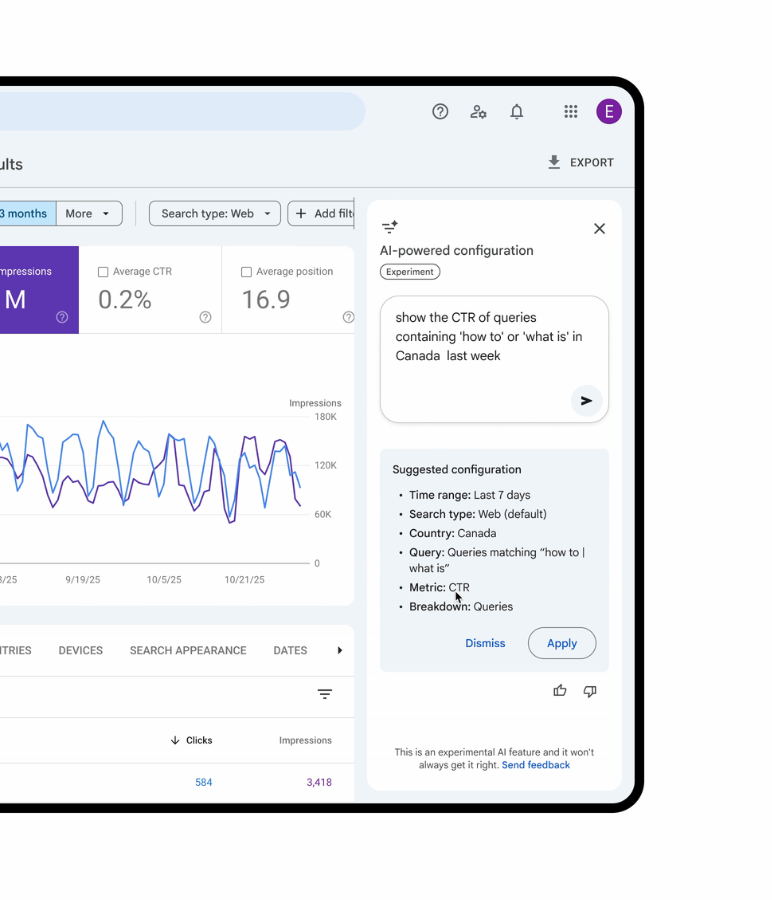The width and height of the screenshot is (772, 900).
Task: Switch to the Devices tab
Action: (81, 650)
